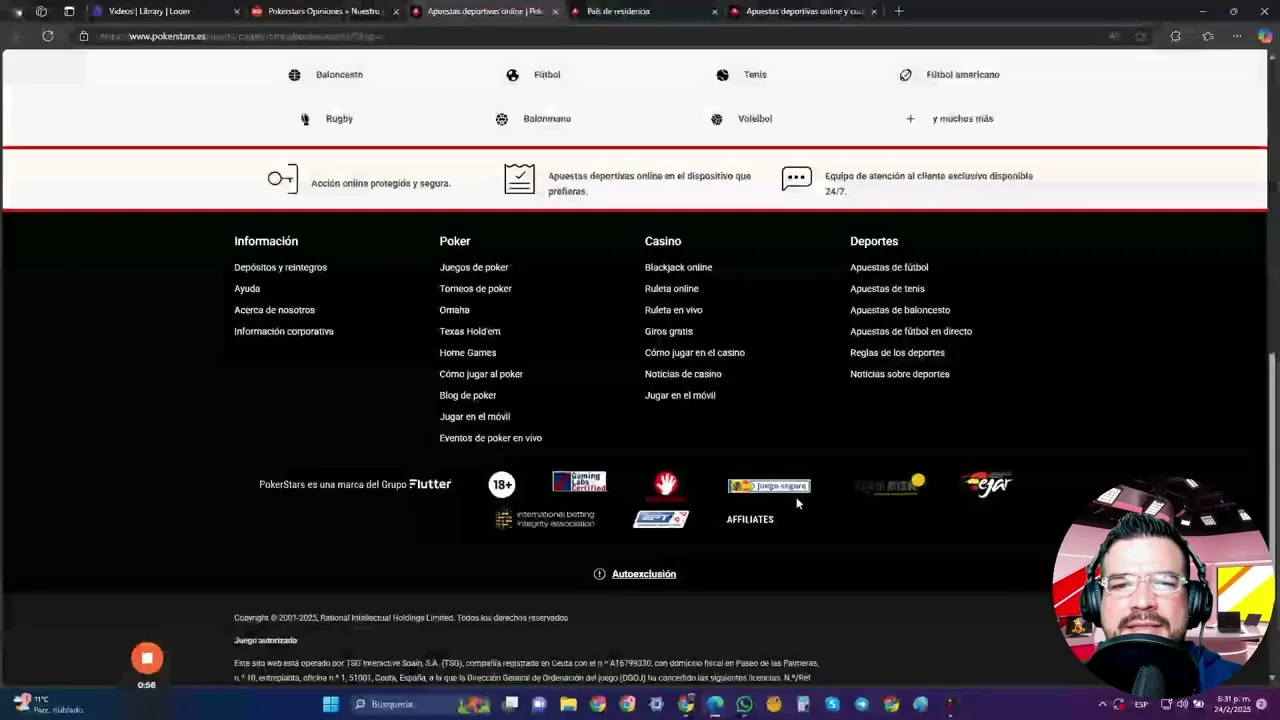The image size is (1280, 720).
Task: Click the checklist device icon
Action: 519,179
